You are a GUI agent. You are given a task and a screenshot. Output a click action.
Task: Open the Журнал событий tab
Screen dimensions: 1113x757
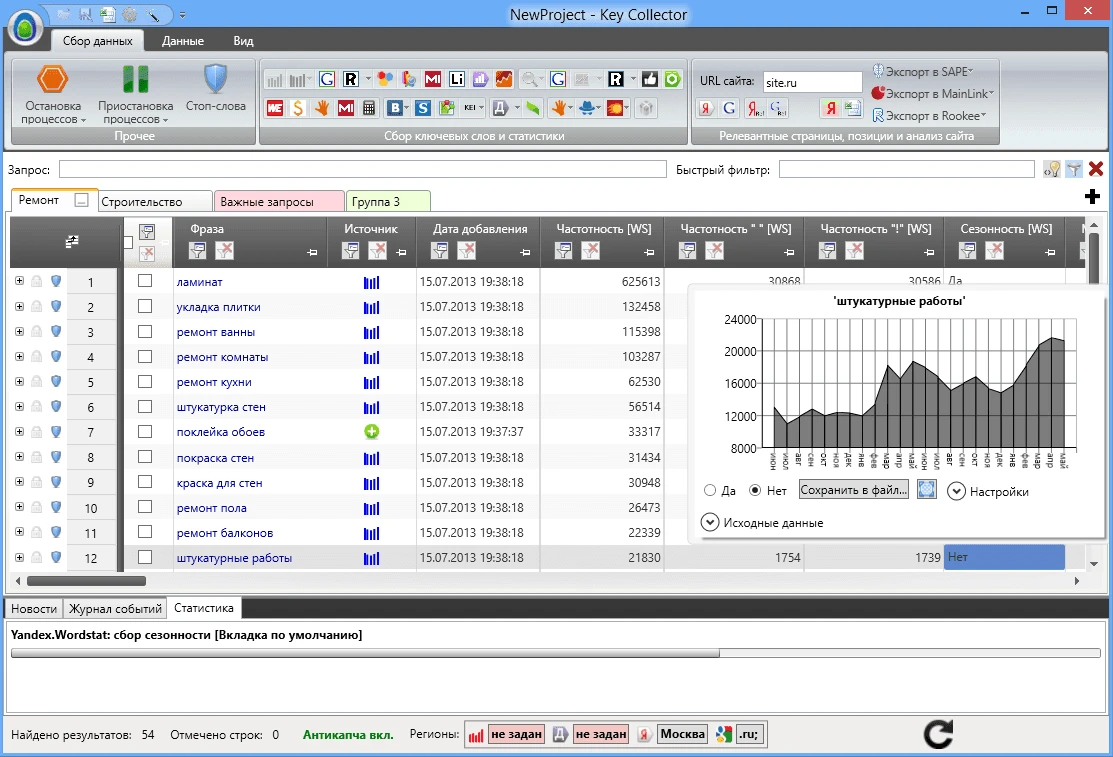pos(115,609)
